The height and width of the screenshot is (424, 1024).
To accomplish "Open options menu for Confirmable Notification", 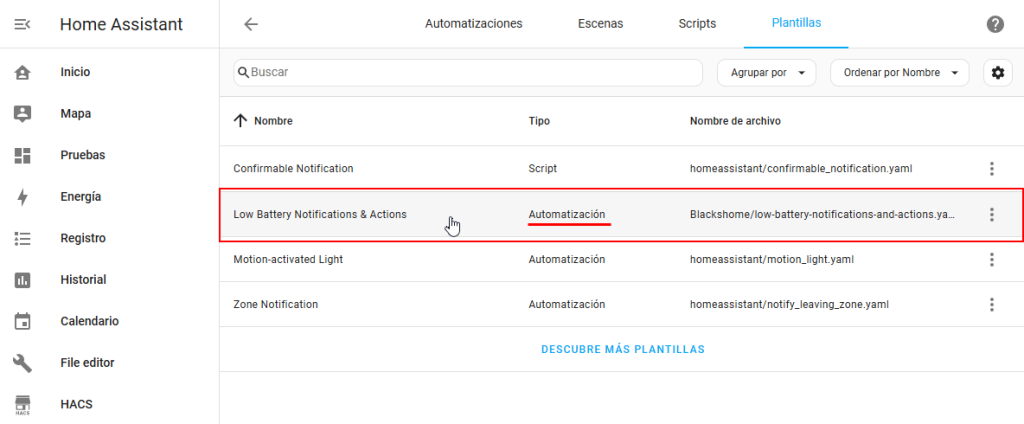I will 991,169.
